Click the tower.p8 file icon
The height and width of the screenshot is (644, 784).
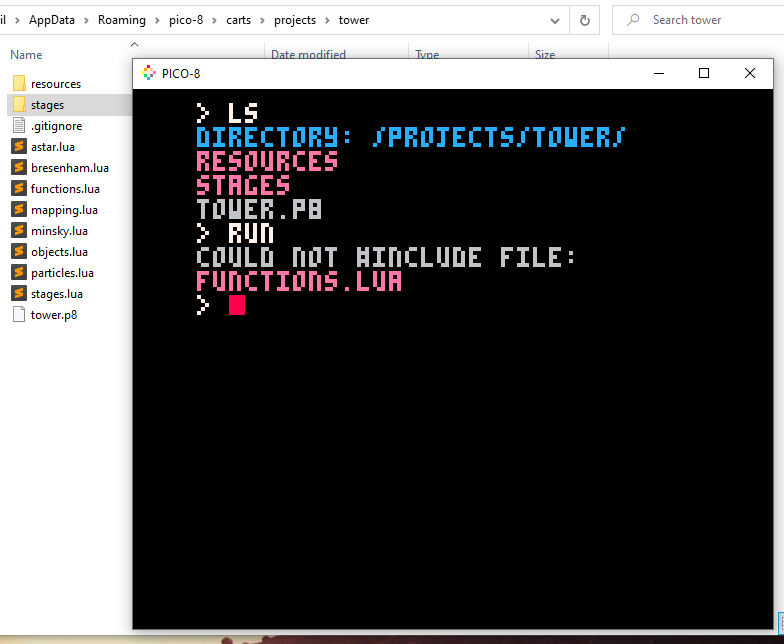tap(19, 314)
